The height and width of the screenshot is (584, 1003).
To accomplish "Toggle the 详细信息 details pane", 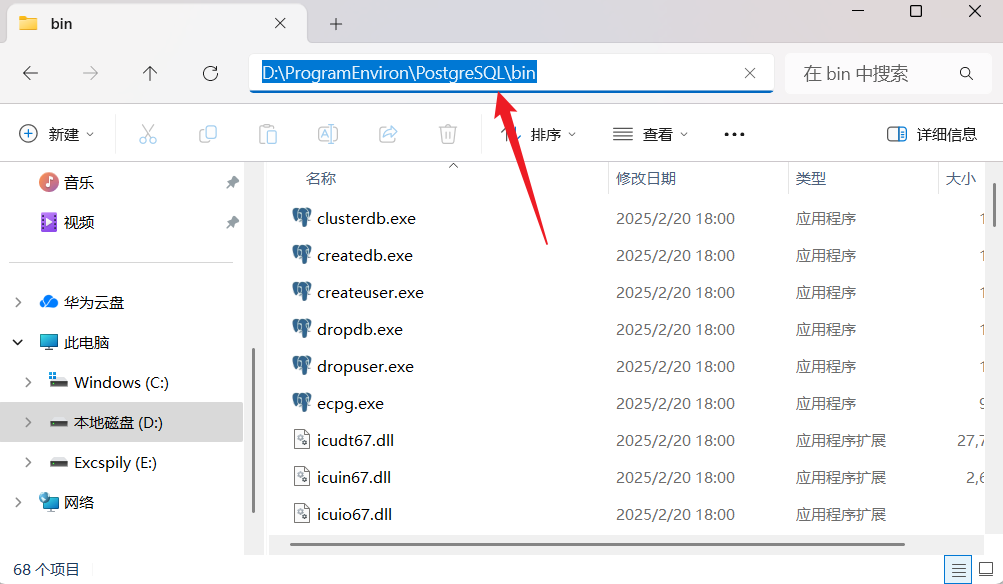I will pyautogui.click(x=931, y=134).
